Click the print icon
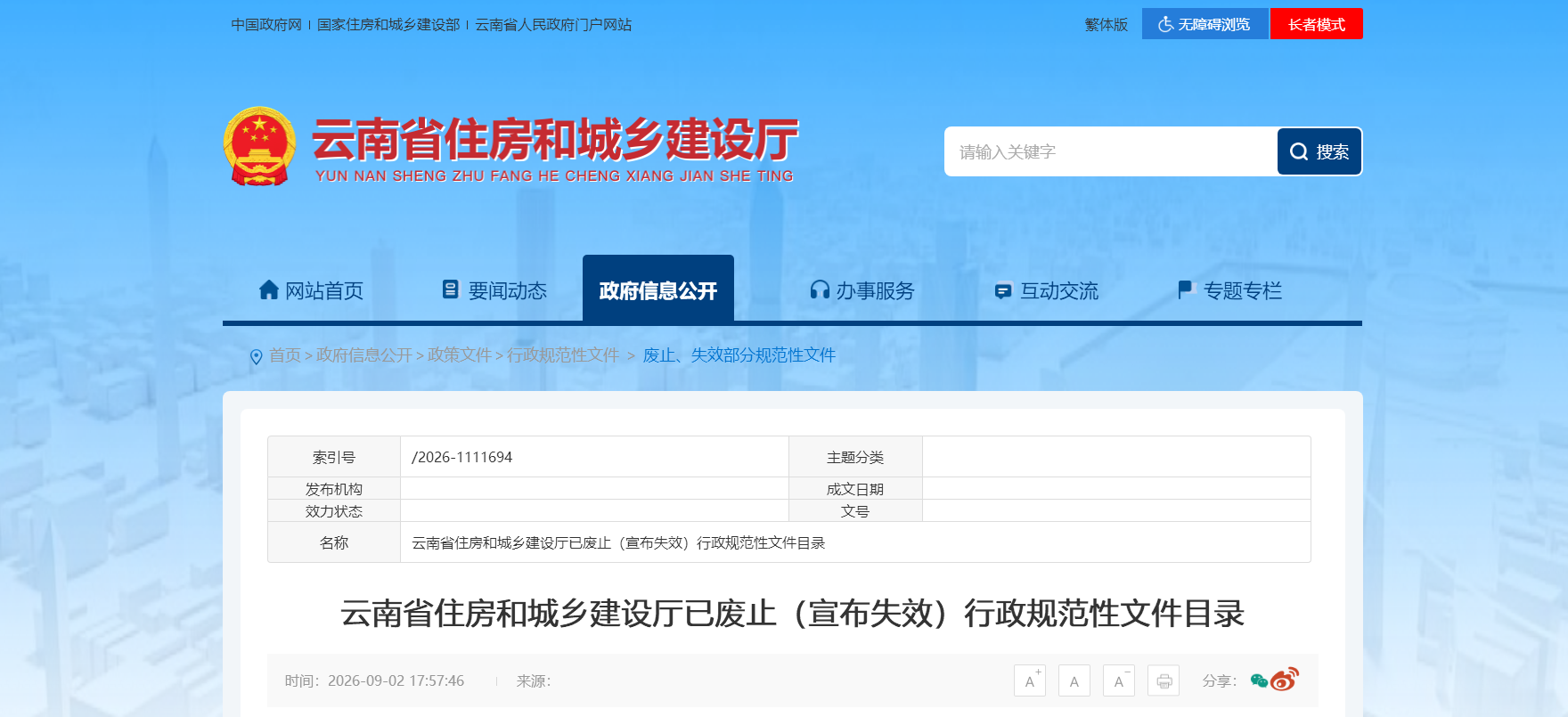The height and width of the screenshot is (717, 1568). coord(1164,680)
